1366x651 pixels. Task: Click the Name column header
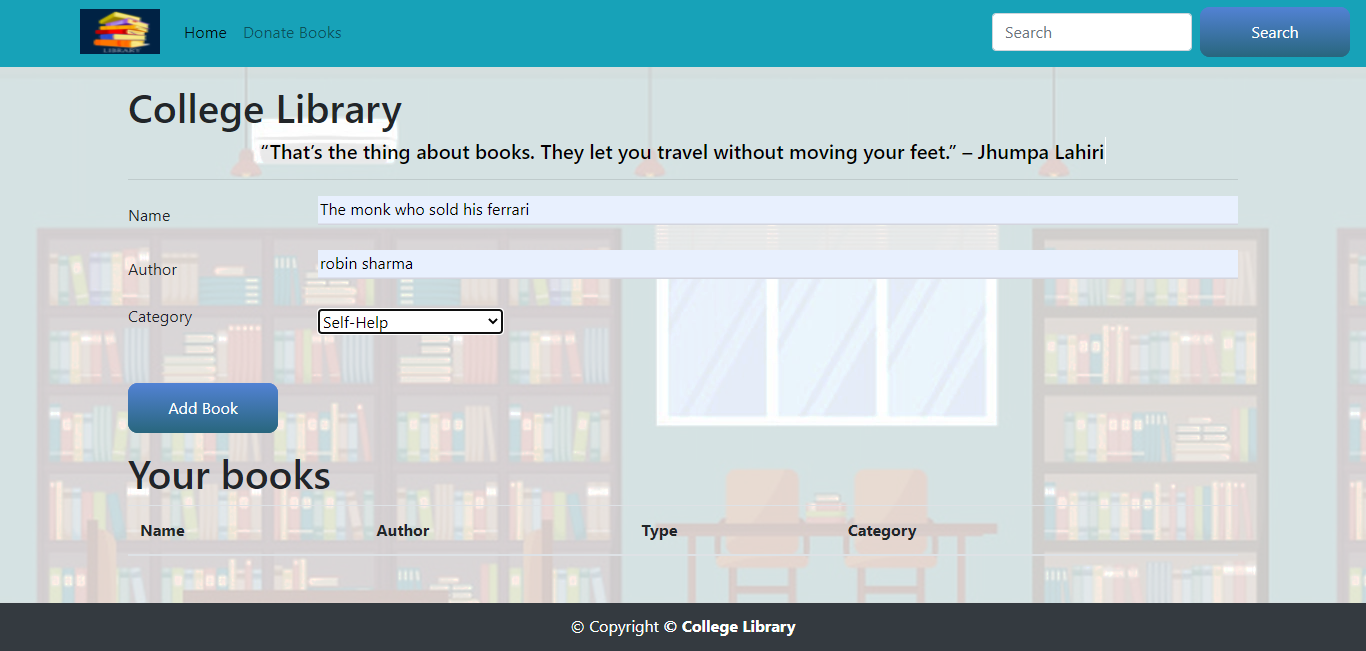(162, 531)
